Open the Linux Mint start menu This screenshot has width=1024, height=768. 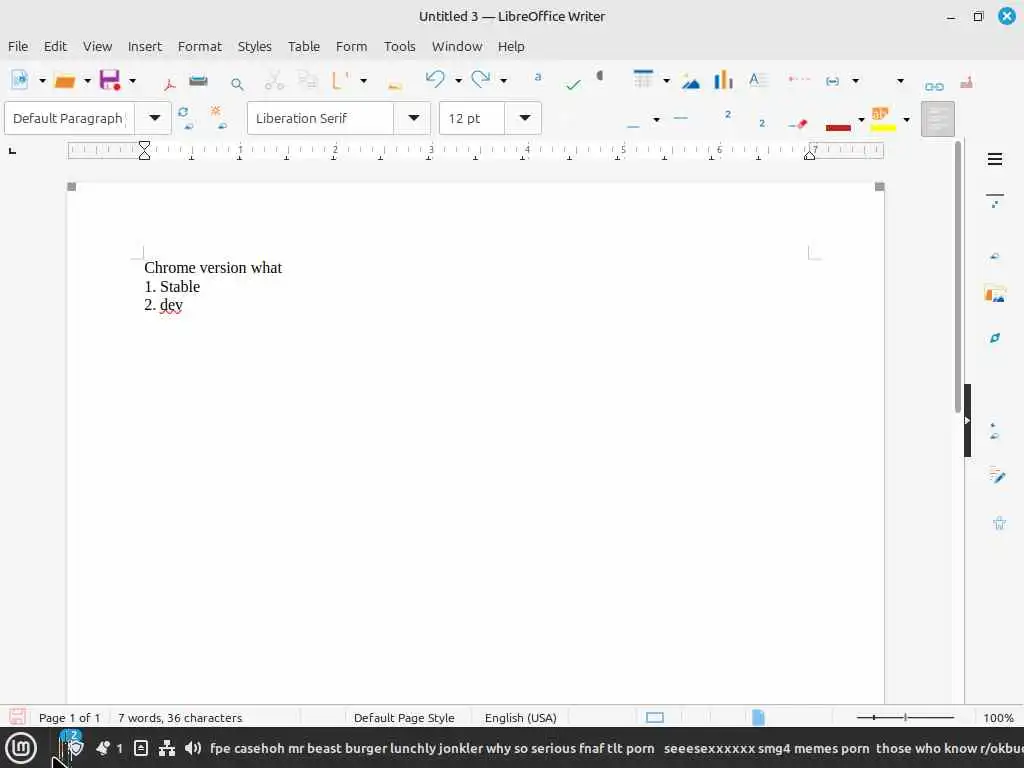(x=20, y=748)
